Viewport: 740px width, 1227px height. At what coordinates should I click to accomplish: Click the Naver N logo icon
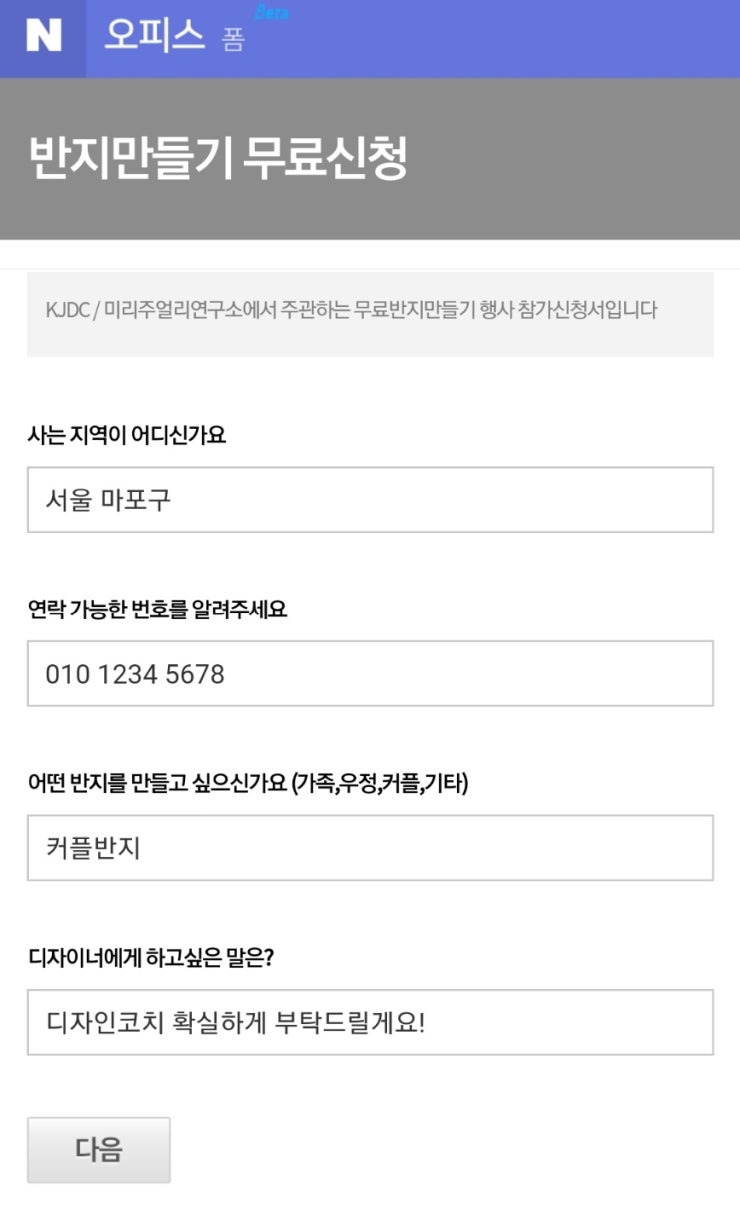point(43,37)
